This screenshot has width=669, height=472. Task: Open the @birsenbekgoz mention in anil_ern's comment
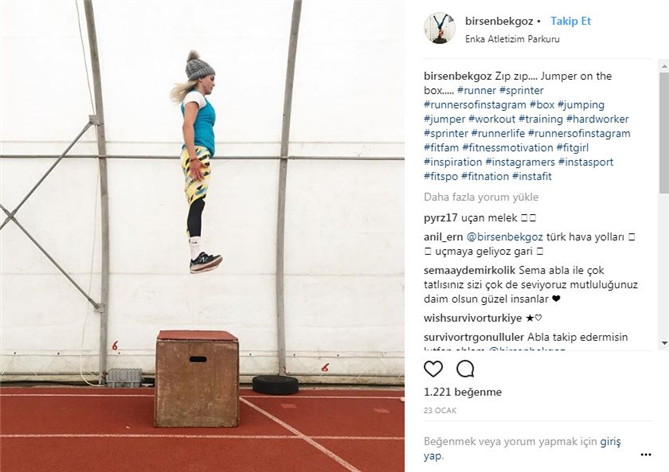504,237
